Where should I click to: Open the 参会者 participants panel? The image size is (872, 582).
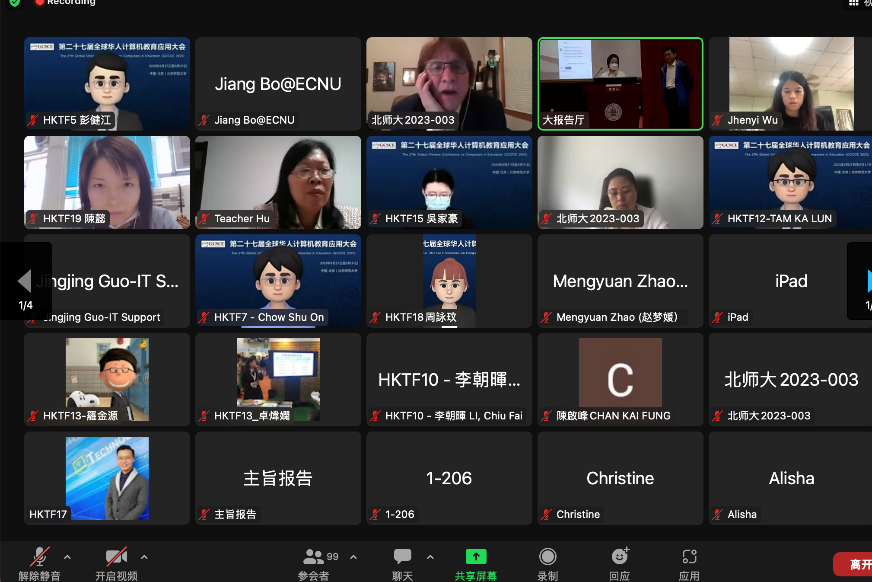click(x=314, y=564)
